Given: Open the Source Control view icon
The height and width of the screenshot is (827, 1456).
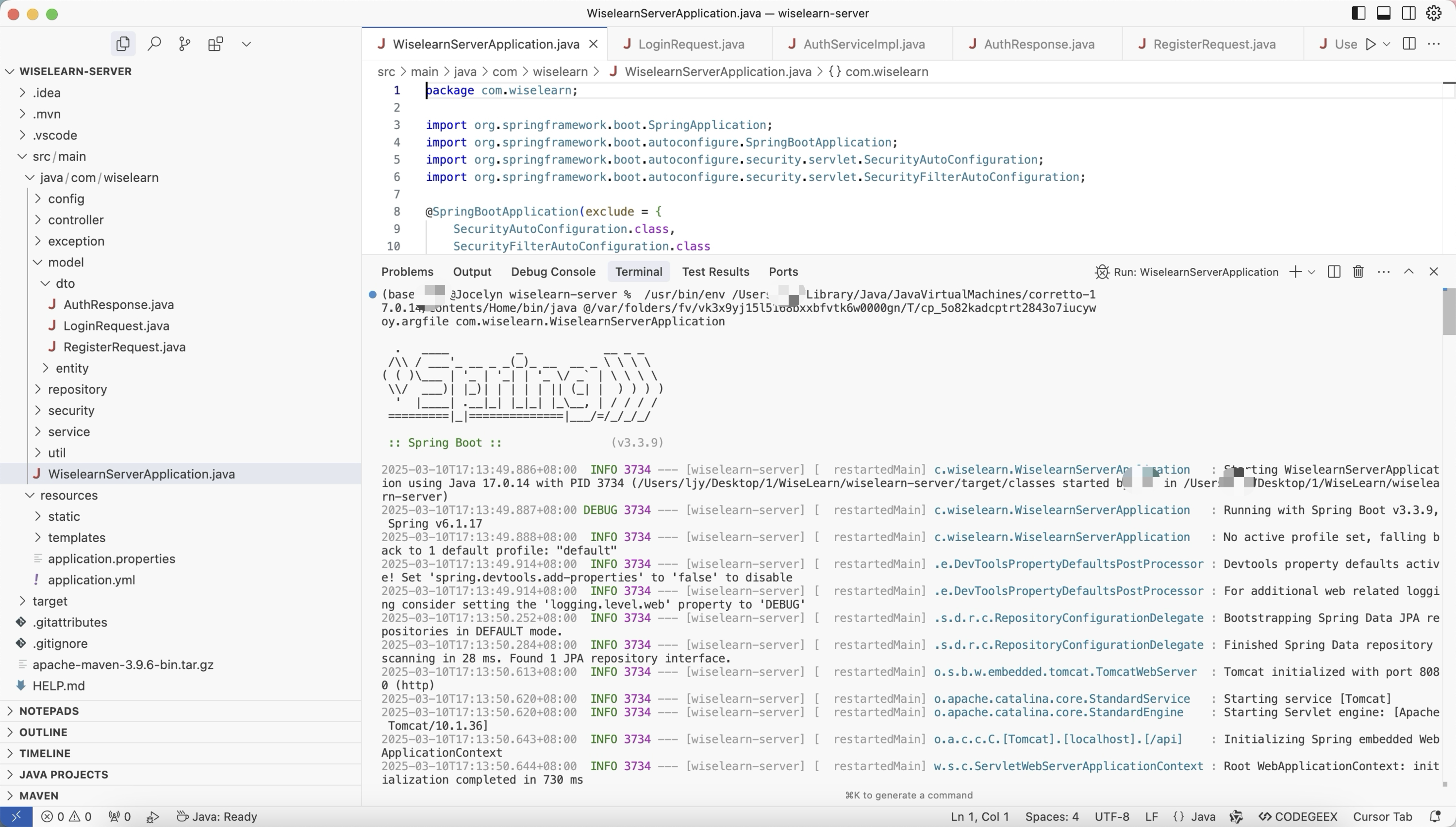Looking at the screenshot, I should [184, 44].
